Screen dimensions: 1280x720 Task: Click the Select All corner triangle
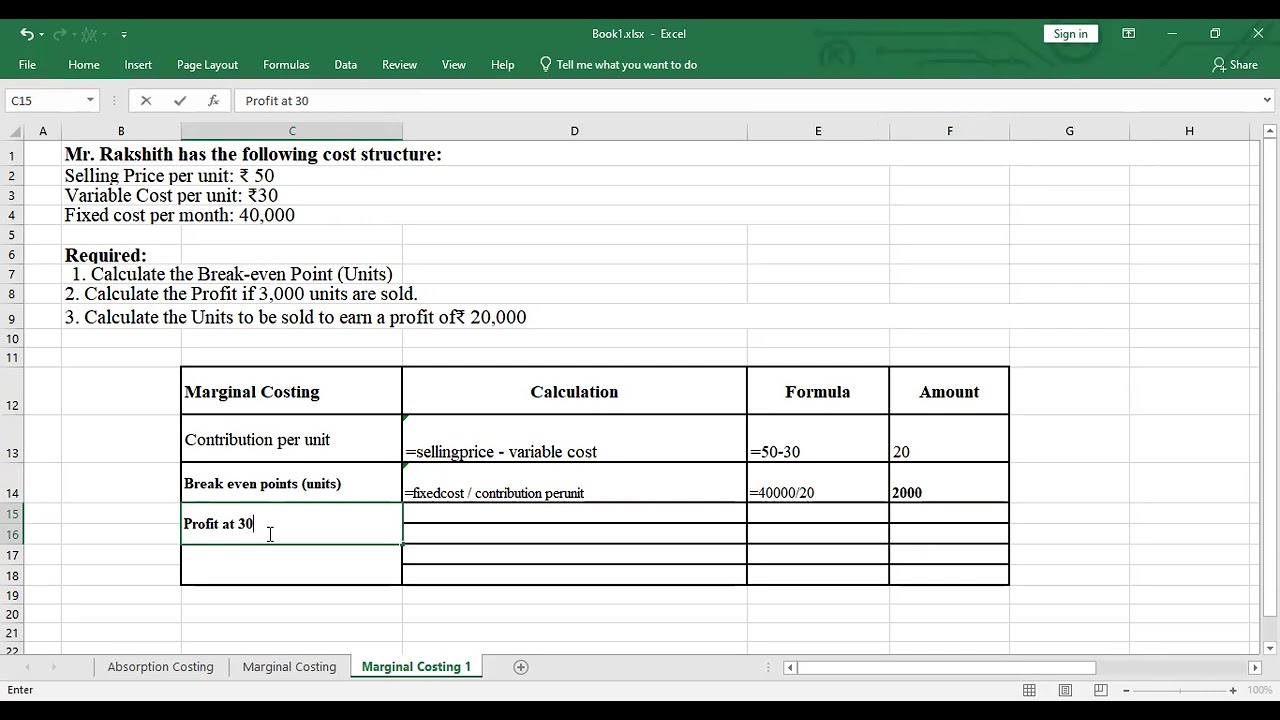tap(14, 131)
